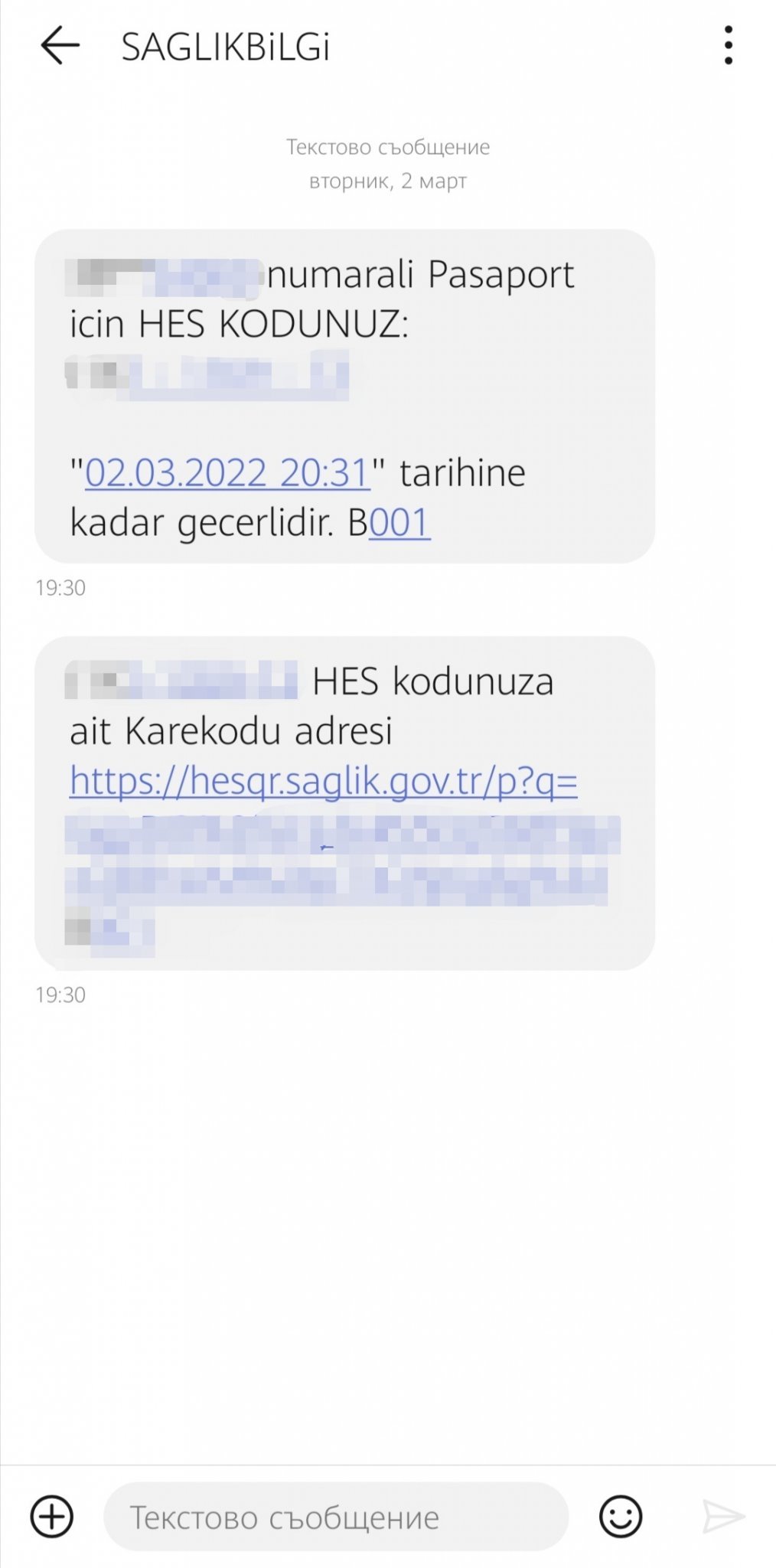The image size is (776, 1568).
Task: Select the first HES KODUNUZ message bubble
Action: (x=344, y=396)
